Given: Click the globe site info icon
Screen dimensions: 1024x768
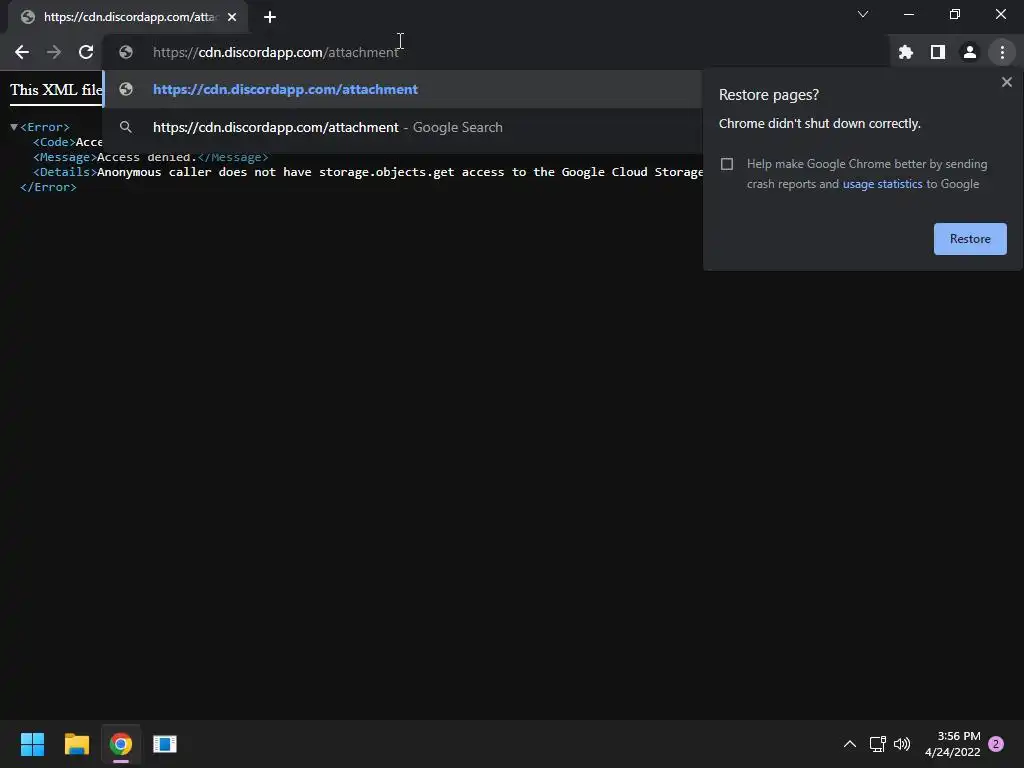Looking at the screenshot, I should pos(126,52).
